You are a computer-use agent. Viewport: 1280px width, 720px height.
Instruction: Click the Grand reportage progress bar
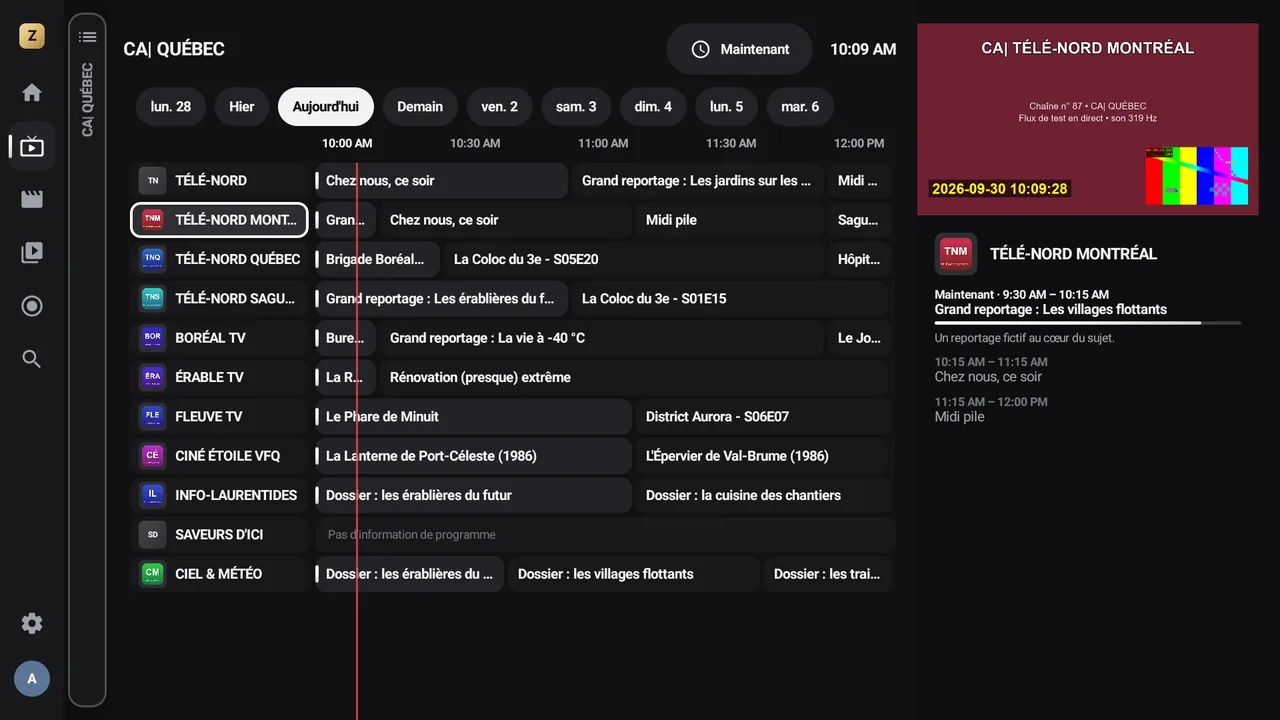tap(1088, 323)
